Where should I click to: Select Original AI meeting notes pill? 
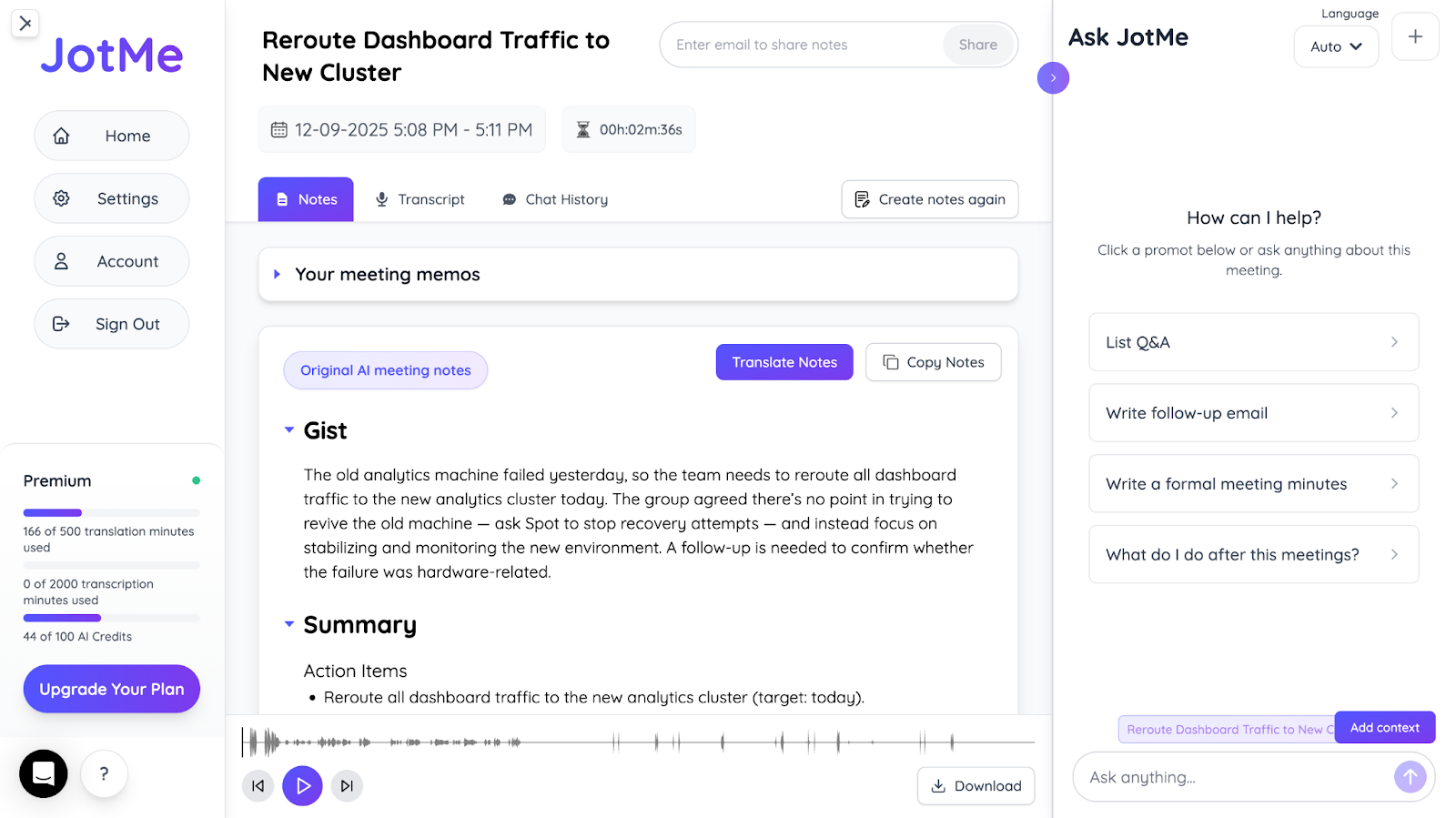pos(386,370)
